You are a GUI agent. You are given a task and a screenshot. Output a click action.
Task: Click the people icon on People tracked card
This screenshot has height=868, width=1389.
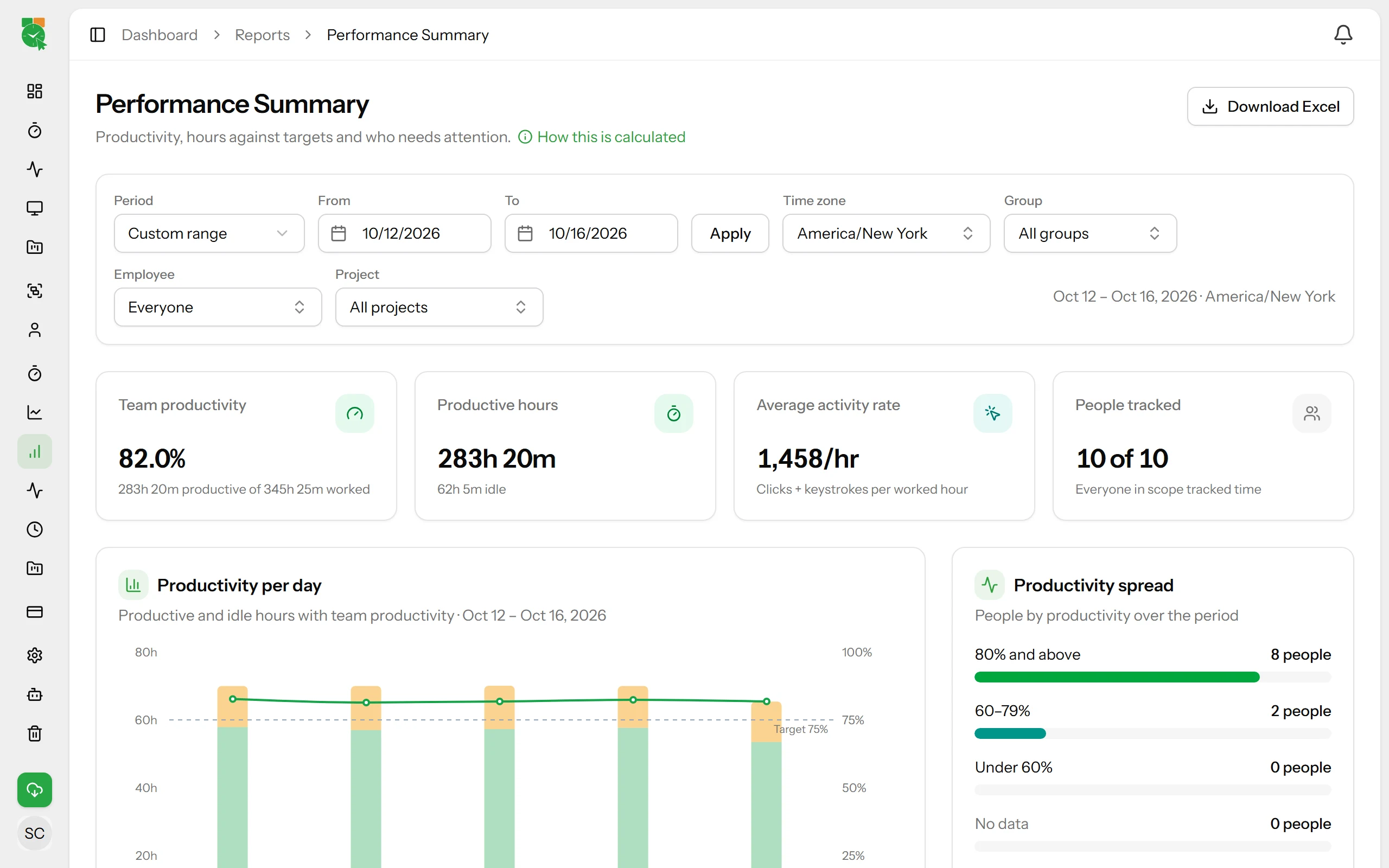1311,413
